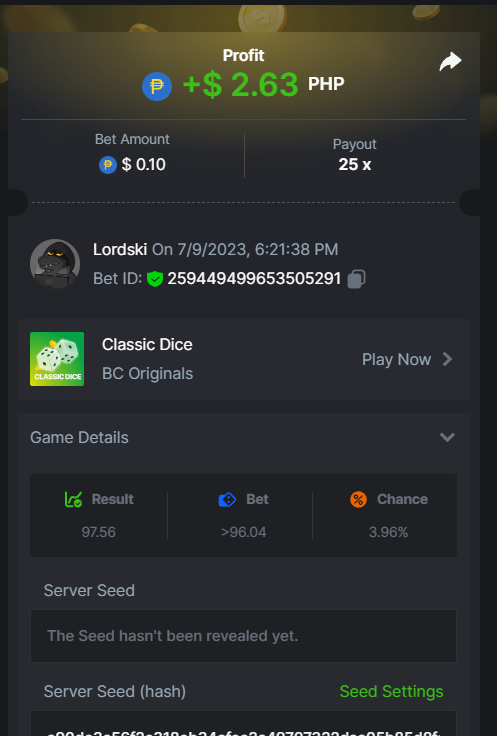The height and width of the screenshot is (736, 497).
Task: Open the Classic Dice game thumbnail
Action: [x=57, y=359]
